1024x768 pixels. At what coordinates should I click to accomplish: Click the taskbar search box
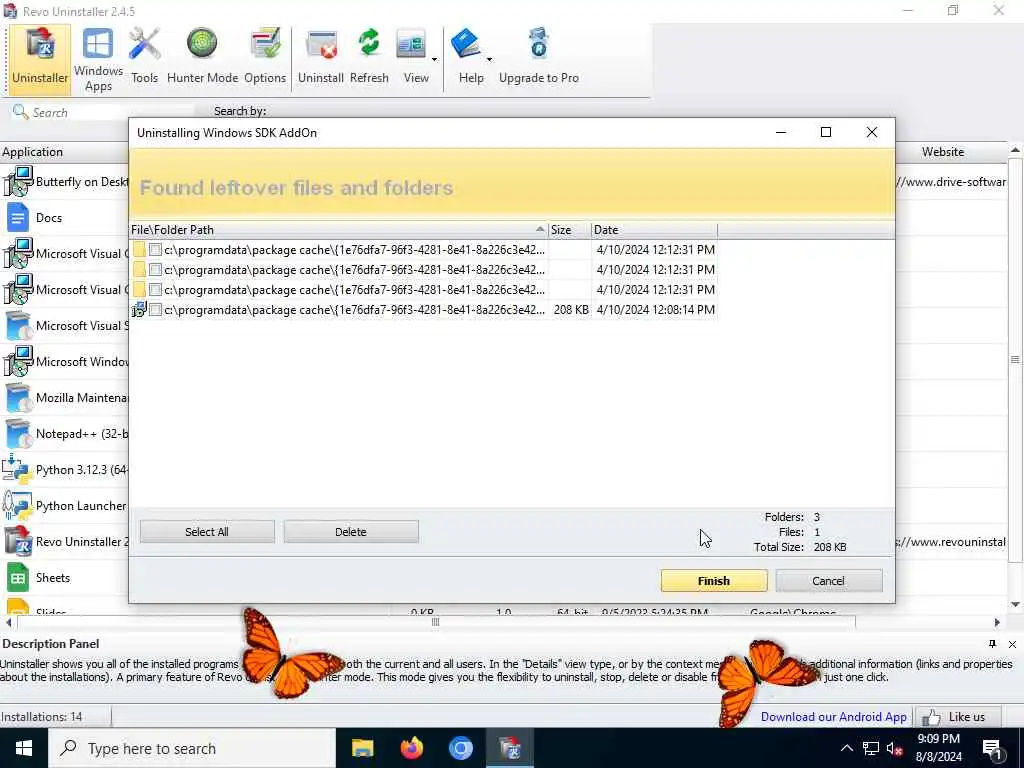click(x=192, y=748)
